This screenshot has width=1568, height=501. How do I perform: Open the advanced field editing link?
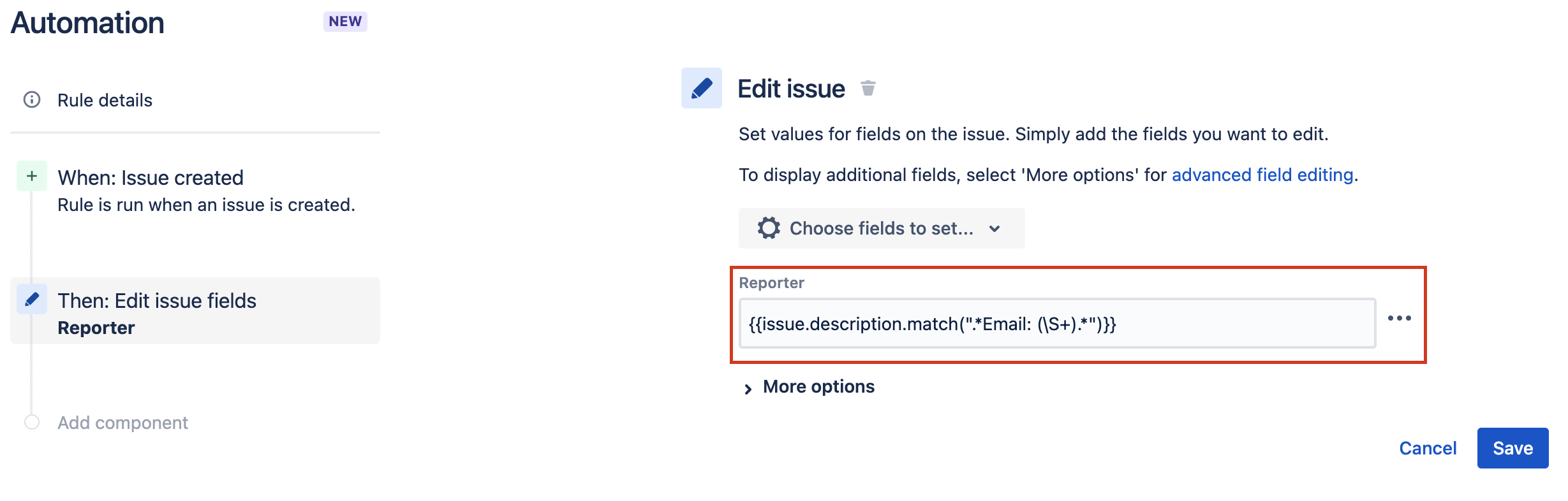coord(1262,175)
